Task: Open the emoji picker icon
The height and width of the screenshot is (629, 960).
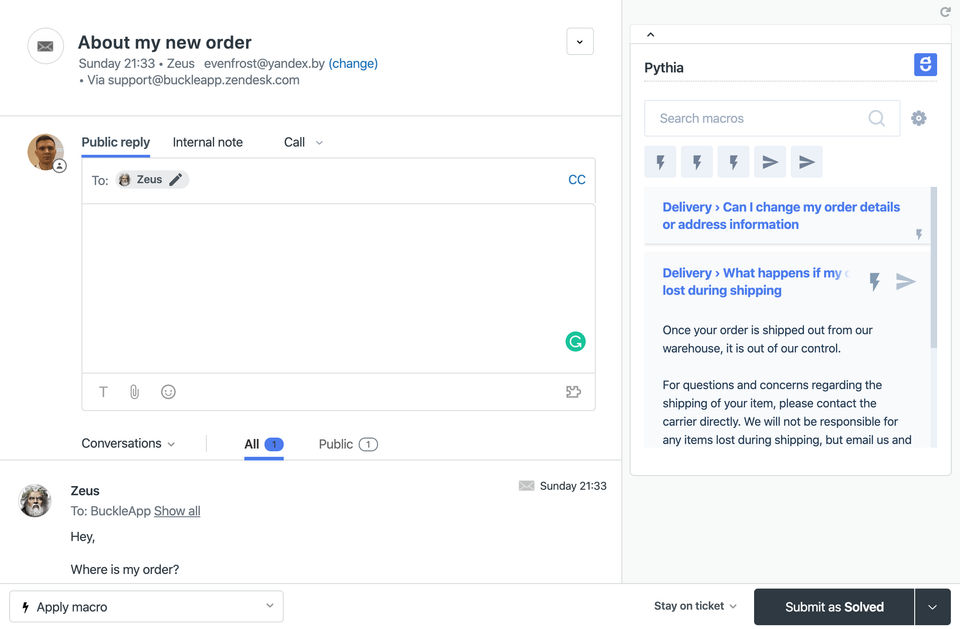Action: point(168,392)
